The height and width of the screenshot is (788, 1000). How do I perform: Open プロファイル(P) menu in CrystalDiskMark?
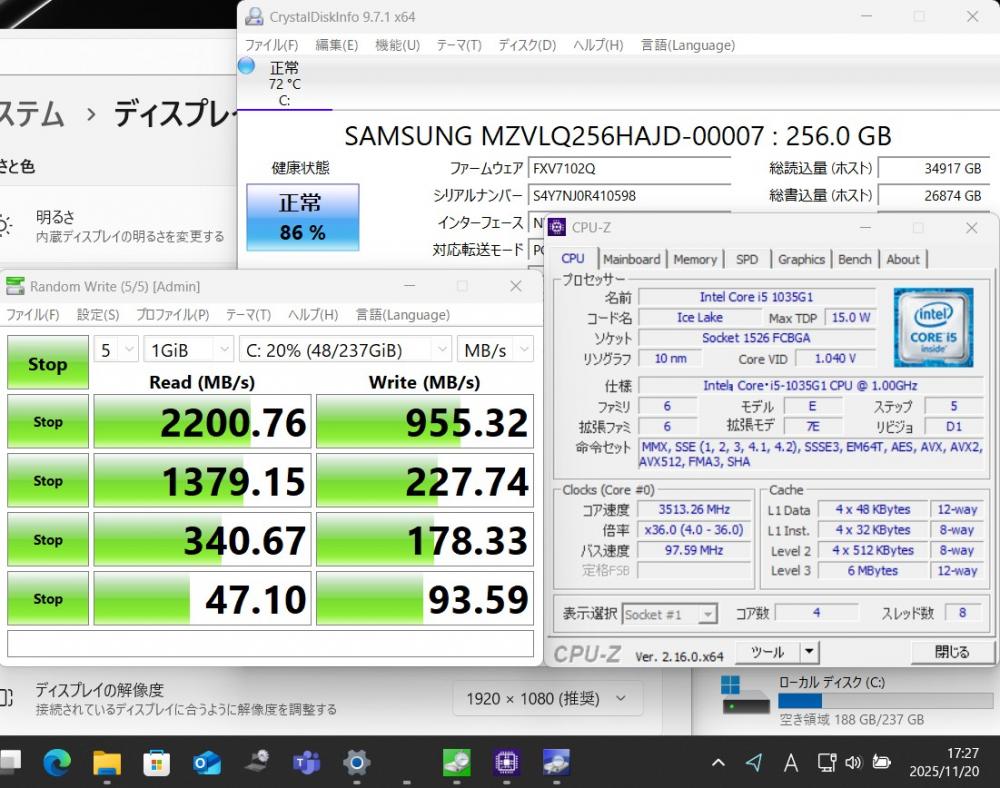[x=172, y=315]
